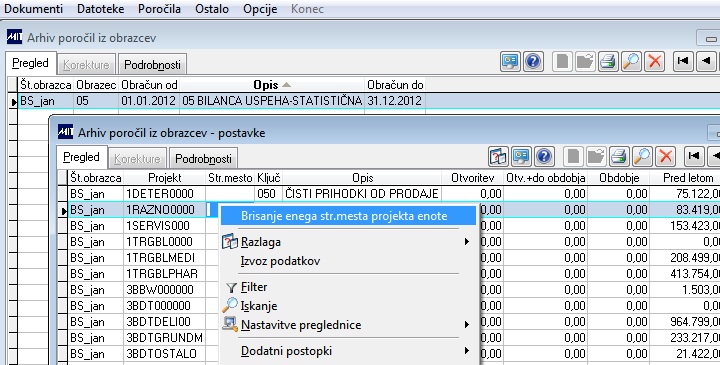Click blue help icon in postavke toolbar

click(544, 157)
